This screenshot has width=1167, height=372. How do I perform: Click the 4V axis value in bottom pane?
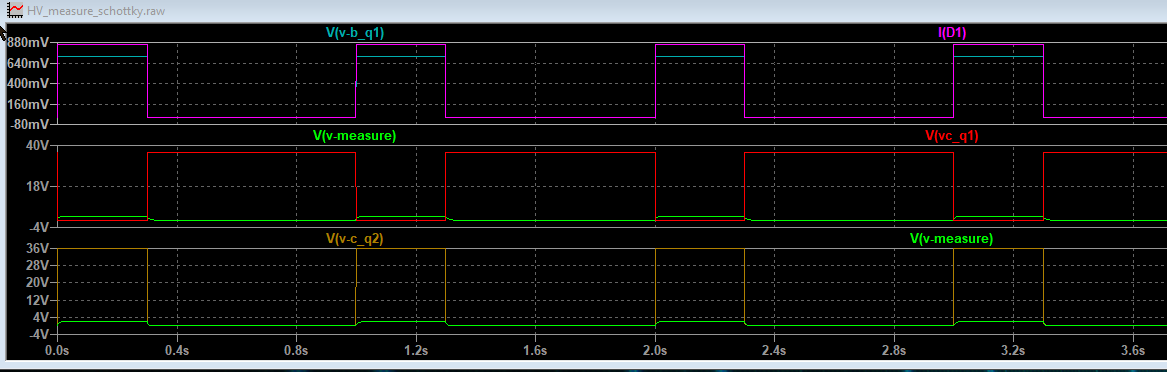pos(40,317)
